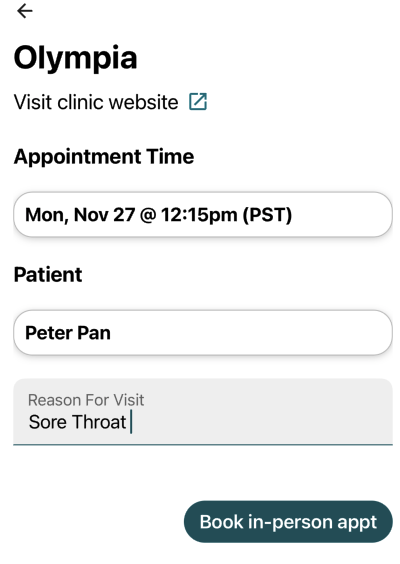
Task: Change the Peter Pan patient selection
Action: 203,333
